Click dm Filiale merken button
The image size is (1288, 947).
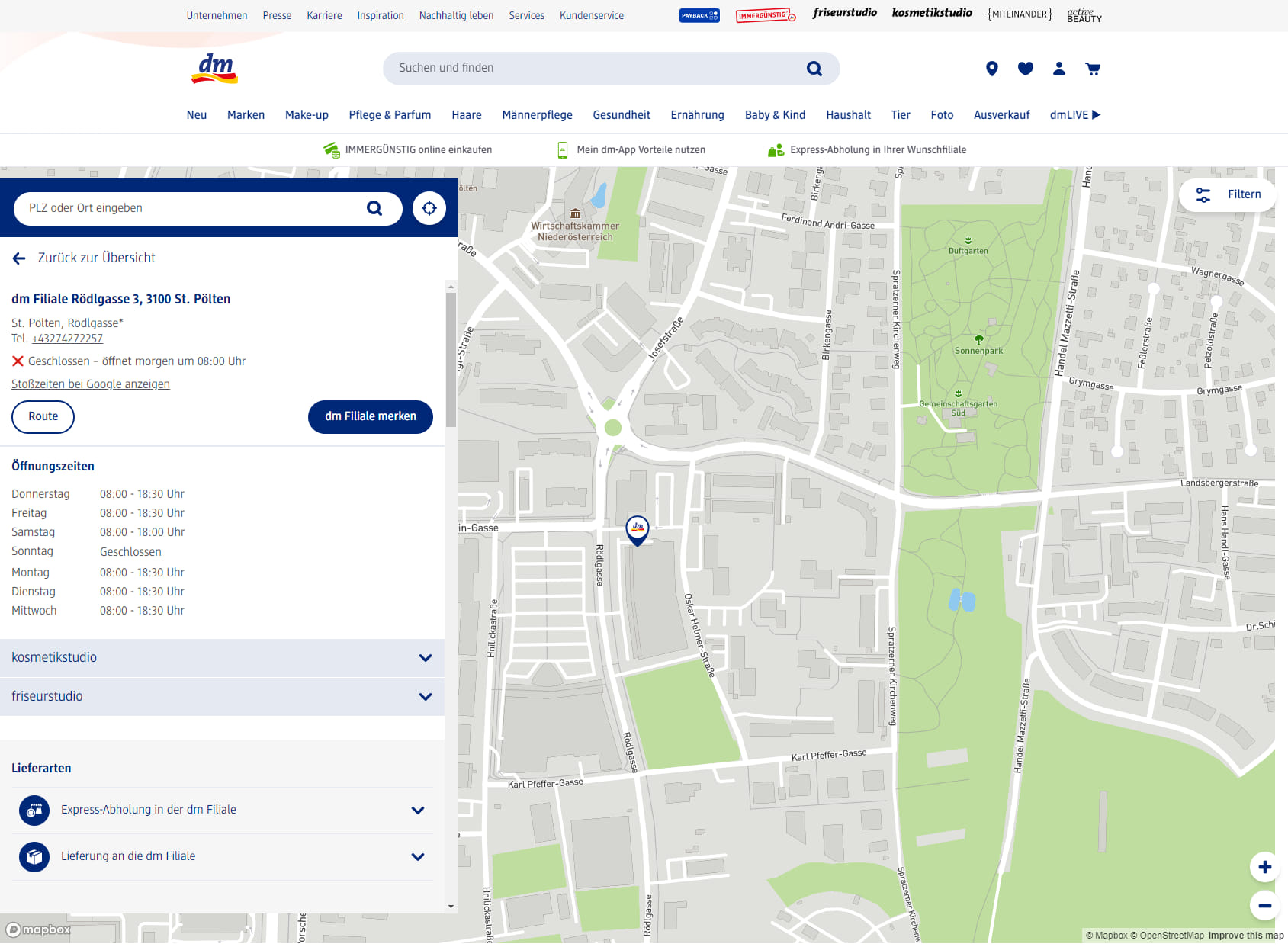click(371, 417)
